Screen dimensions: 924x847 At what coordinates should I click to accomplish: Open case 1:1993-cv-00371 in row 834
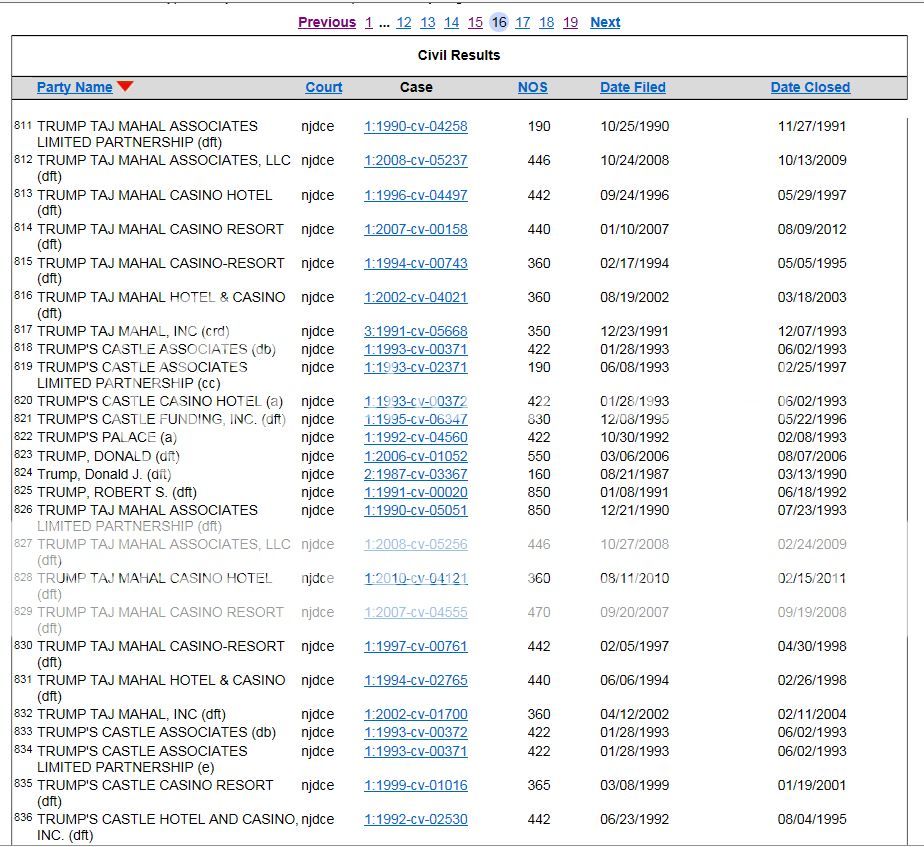(x=415, y=752)
